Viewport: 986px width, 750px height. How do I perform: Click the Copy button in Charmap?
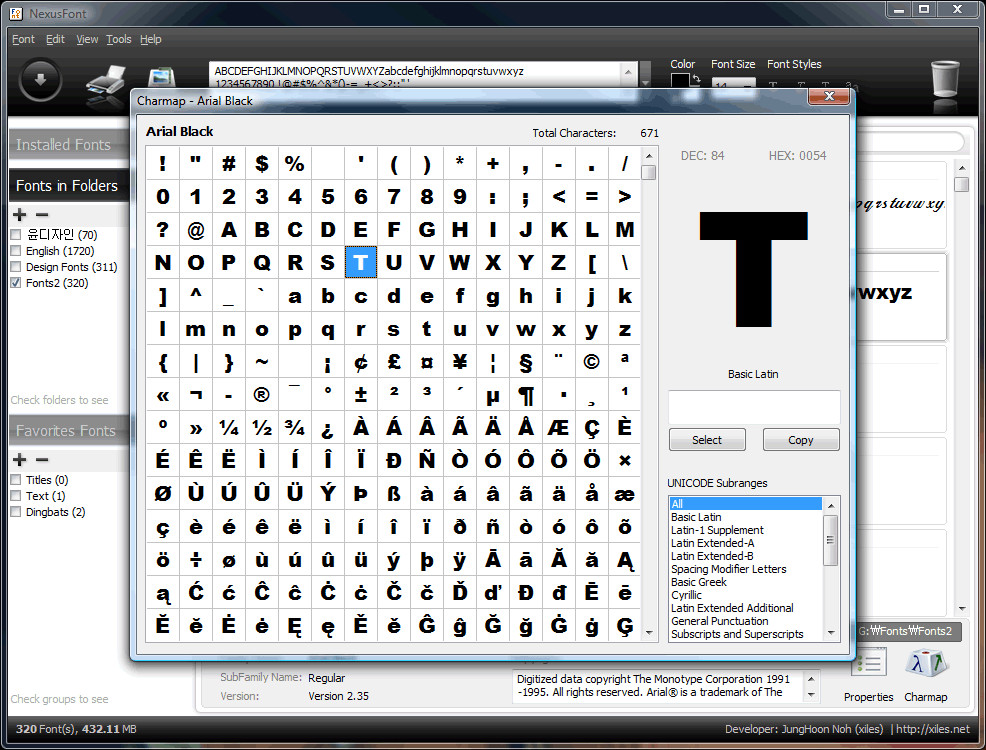(x=800, y=440)
